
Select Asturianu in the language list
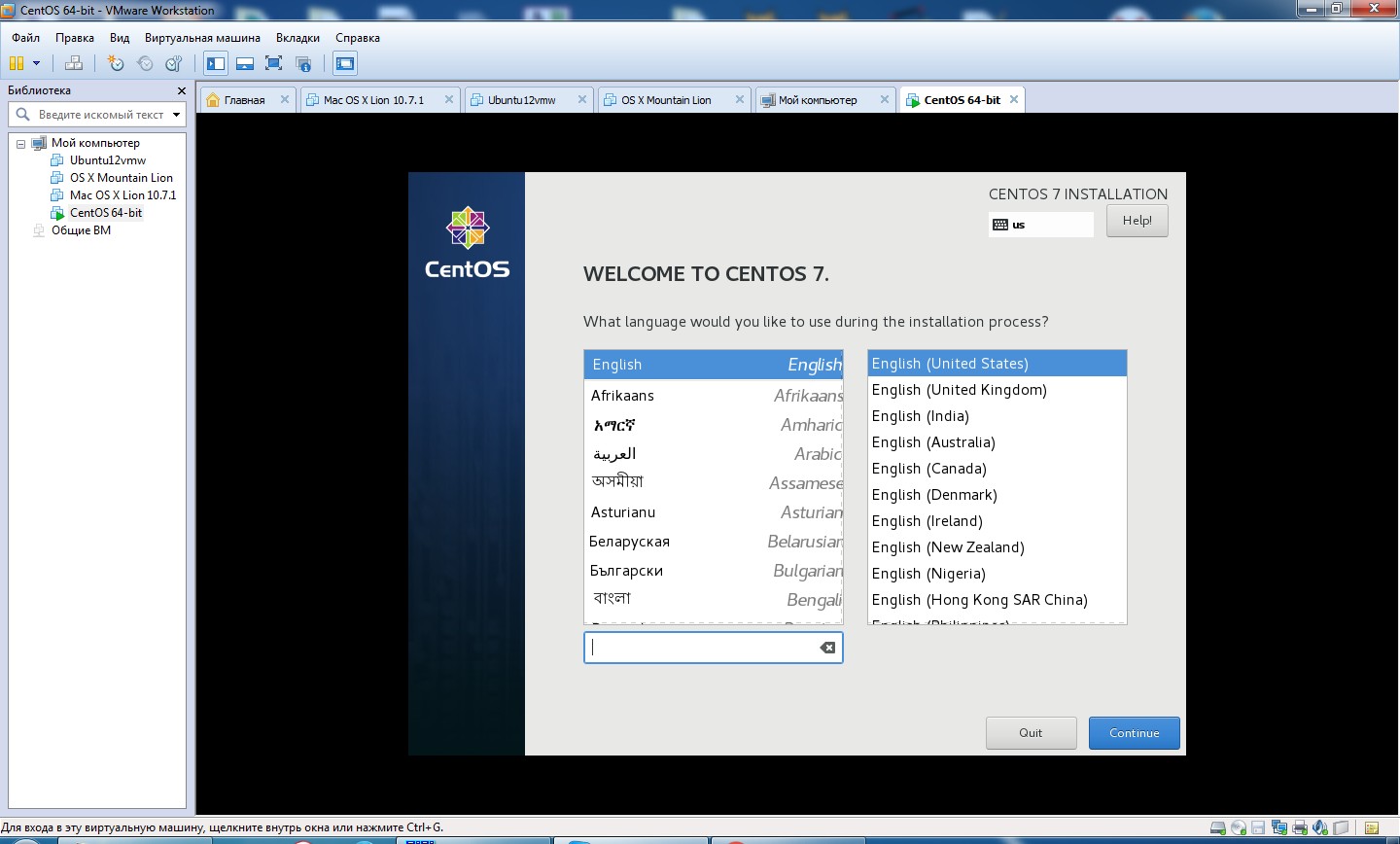pos(713,512)
